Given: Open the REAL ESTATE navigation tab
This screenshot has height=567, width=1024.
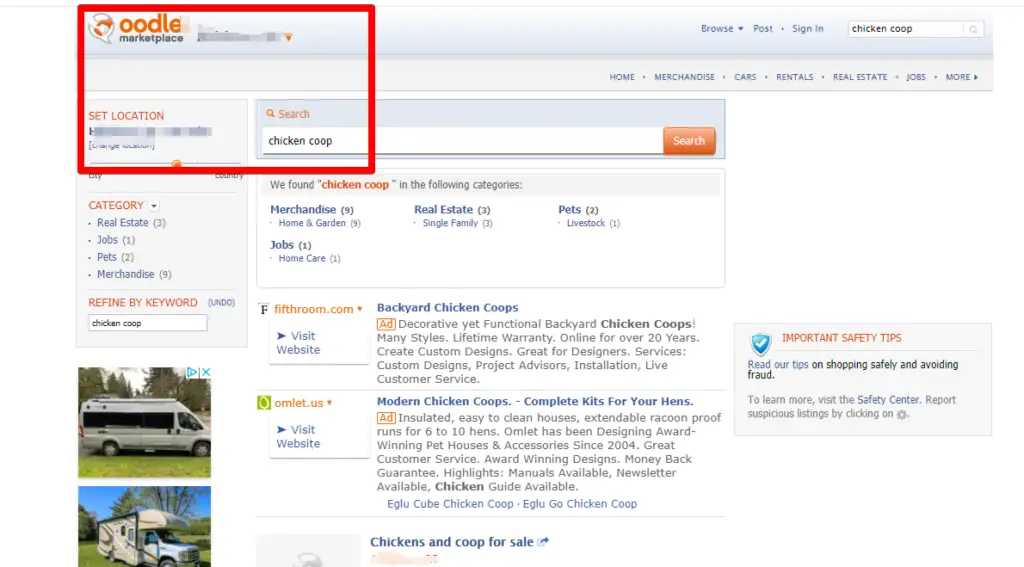Looking at the screenshot, I should tap(860, 77).
